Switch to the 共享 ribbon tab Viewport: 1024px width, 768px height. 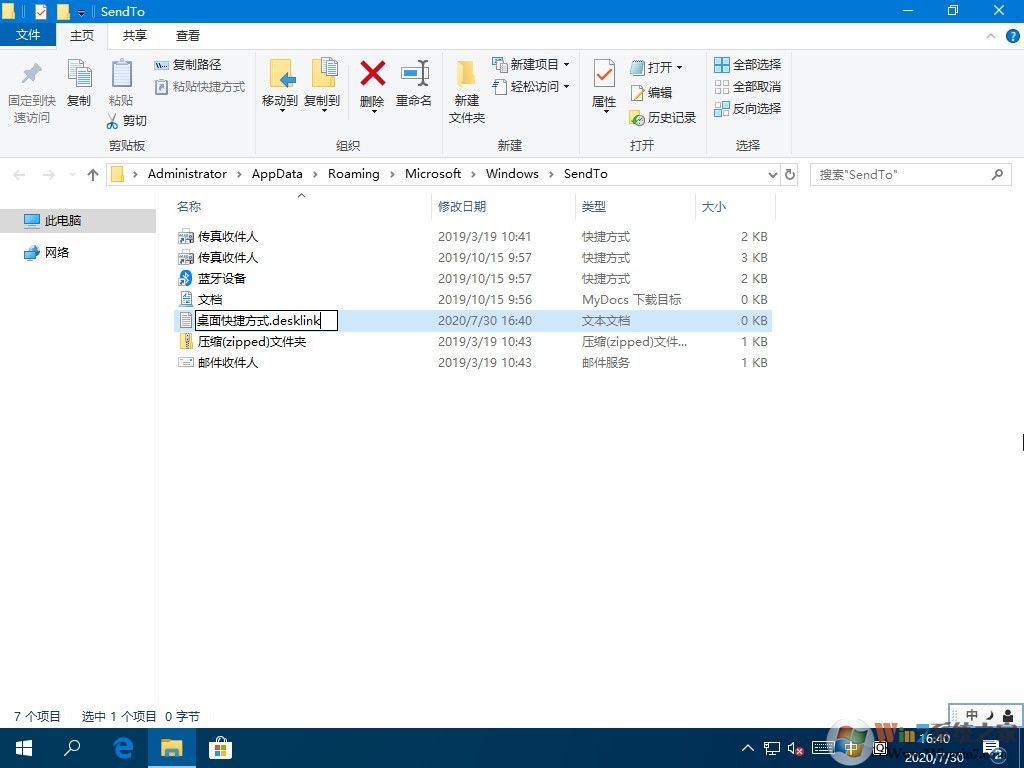134,35
